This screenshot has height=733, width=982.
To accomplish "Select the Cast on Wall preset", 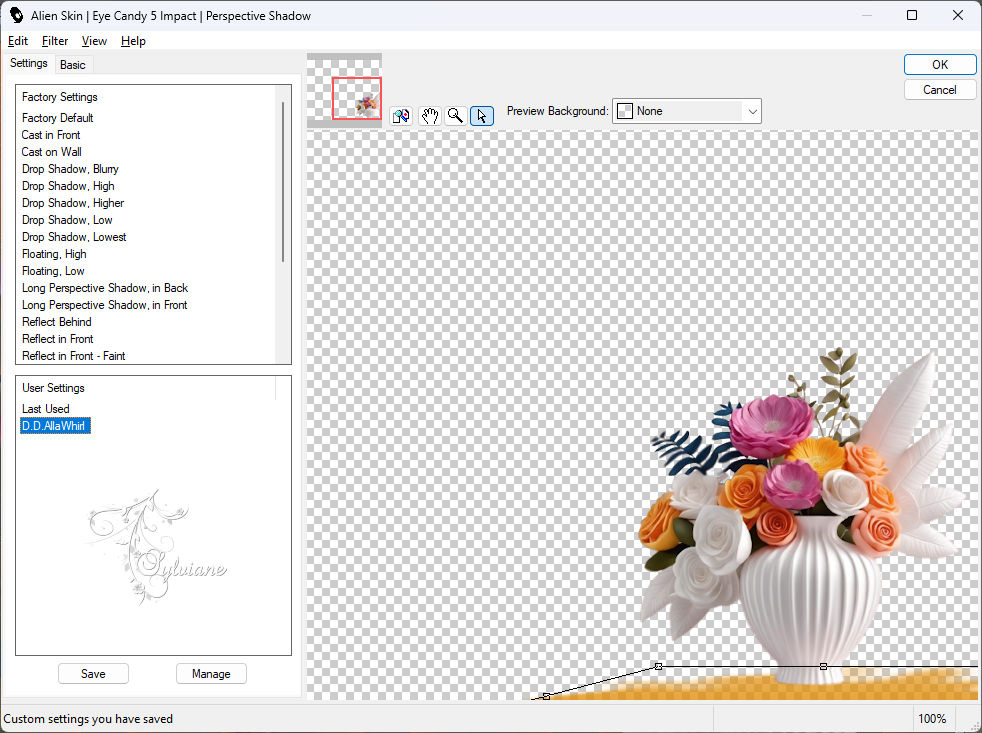I will (x=51, y=152).
